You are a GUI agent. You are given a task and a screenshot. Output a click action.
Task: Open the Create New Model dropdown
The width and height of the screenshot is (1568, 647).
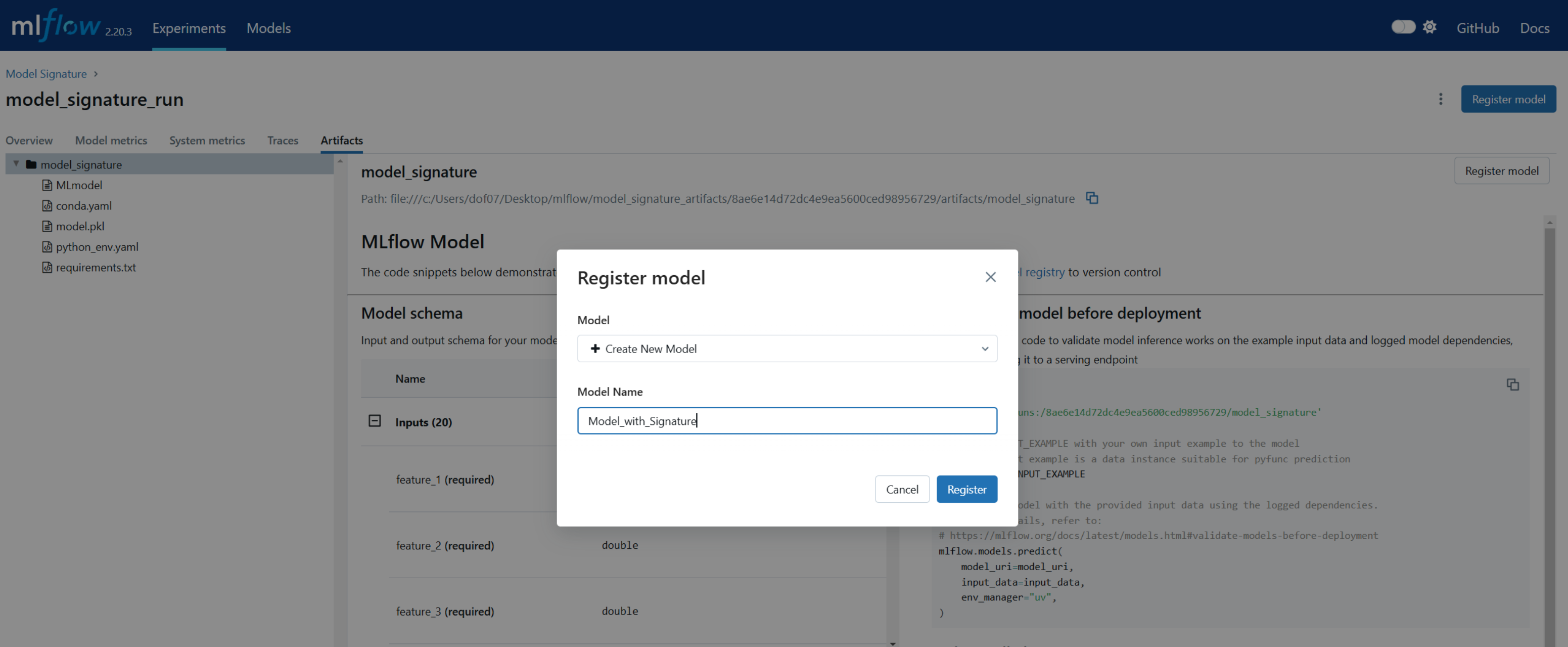pos(787,349)
